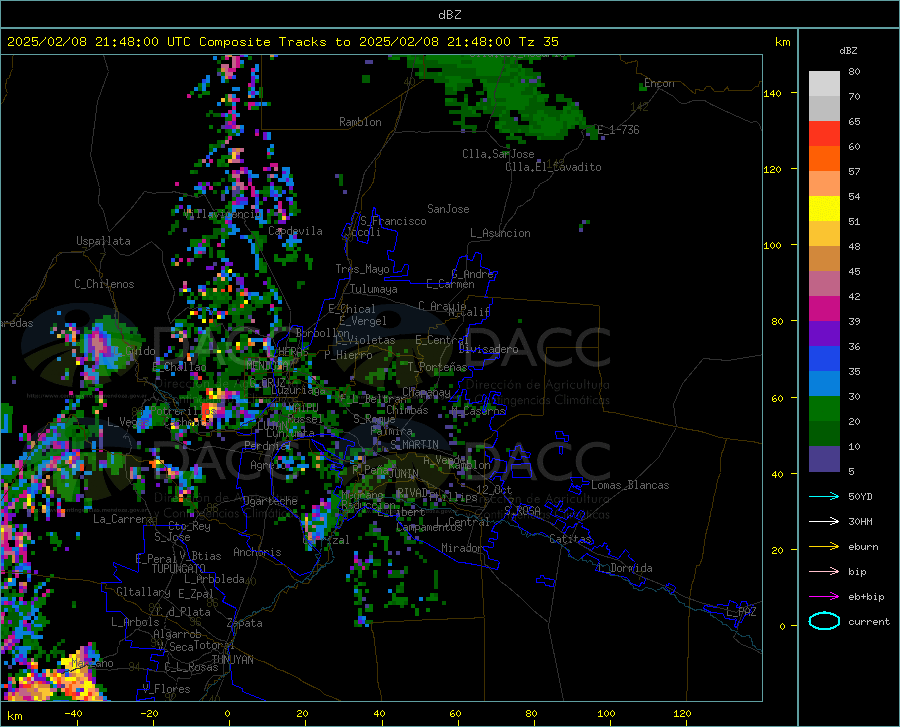Image resolution: width=900 pixels, height=727 pixels.
Task: Click the '42' legend value
Action: coord(855,297)
